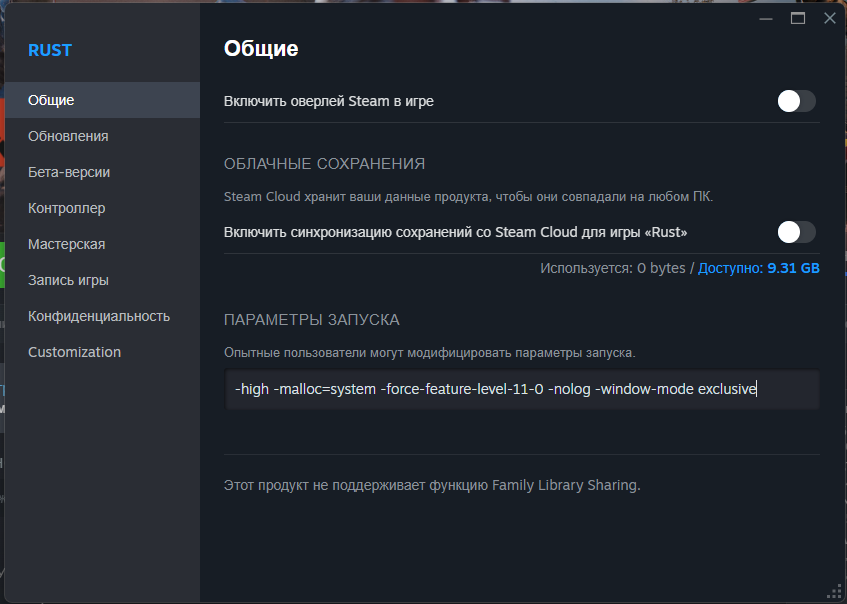Click the Доступно 9.31 GB link

758,268
